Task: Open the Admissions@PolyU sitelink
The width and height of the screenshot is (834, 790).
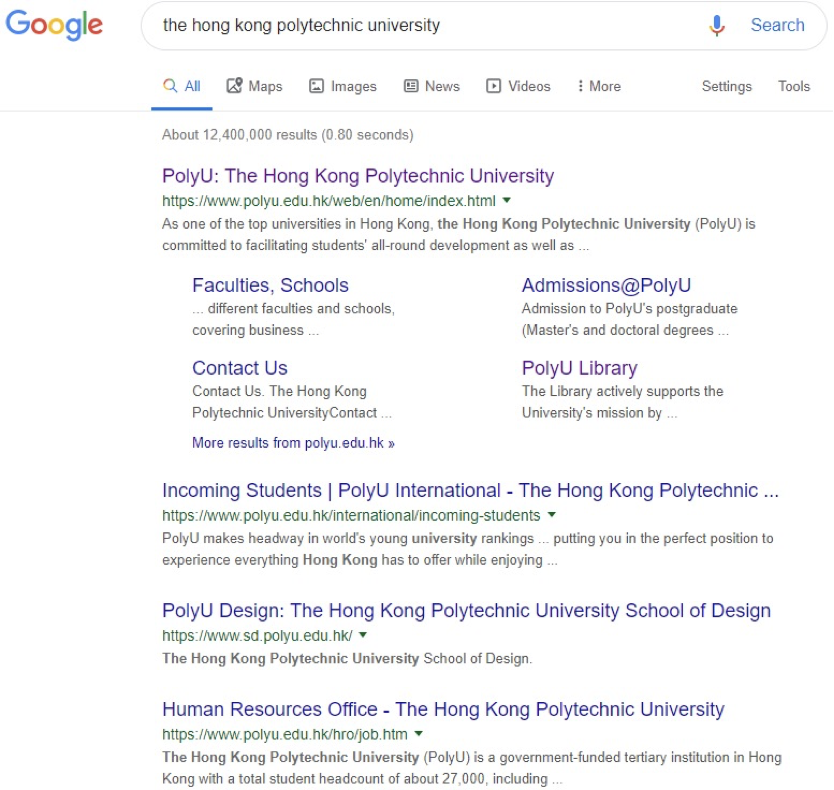Action: 606,285
